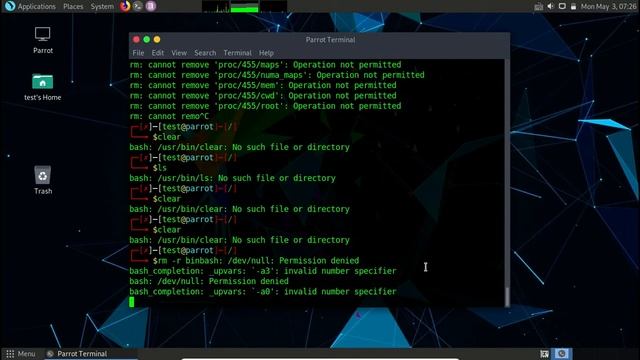The height and width of the screenshot is (360, 640).
Task: Click the "$ls" command line
Action: tap(160, 168)
